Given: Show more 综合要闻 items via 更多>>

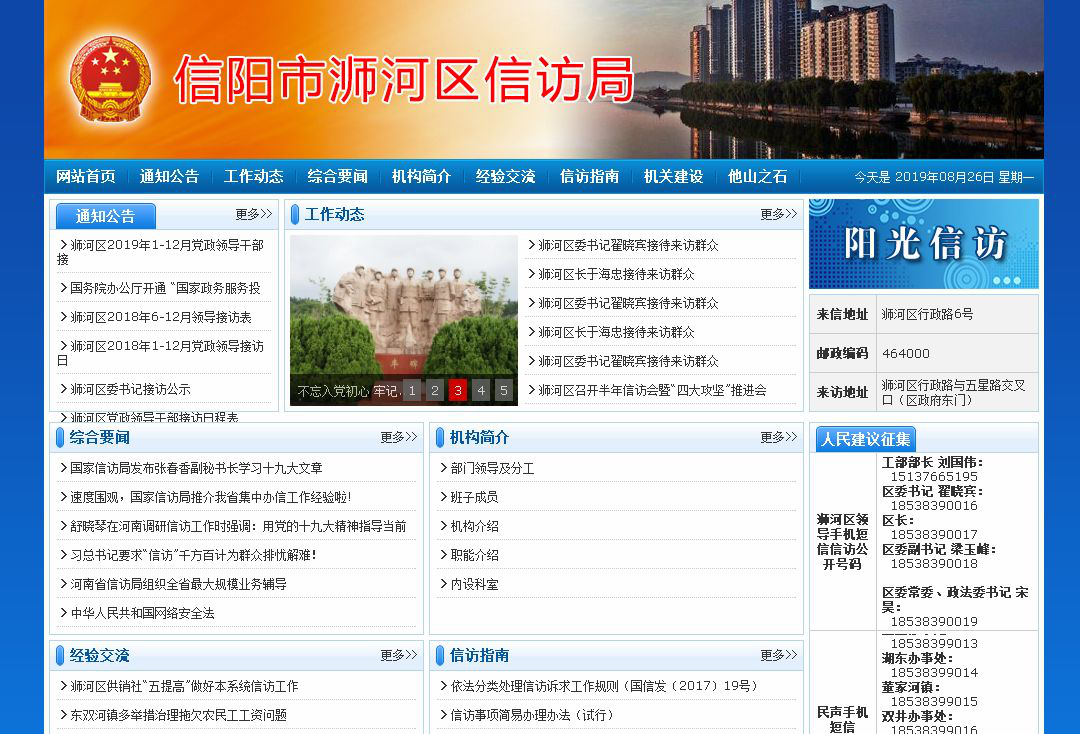Looking at the screenshot, I should pos(399,437).
